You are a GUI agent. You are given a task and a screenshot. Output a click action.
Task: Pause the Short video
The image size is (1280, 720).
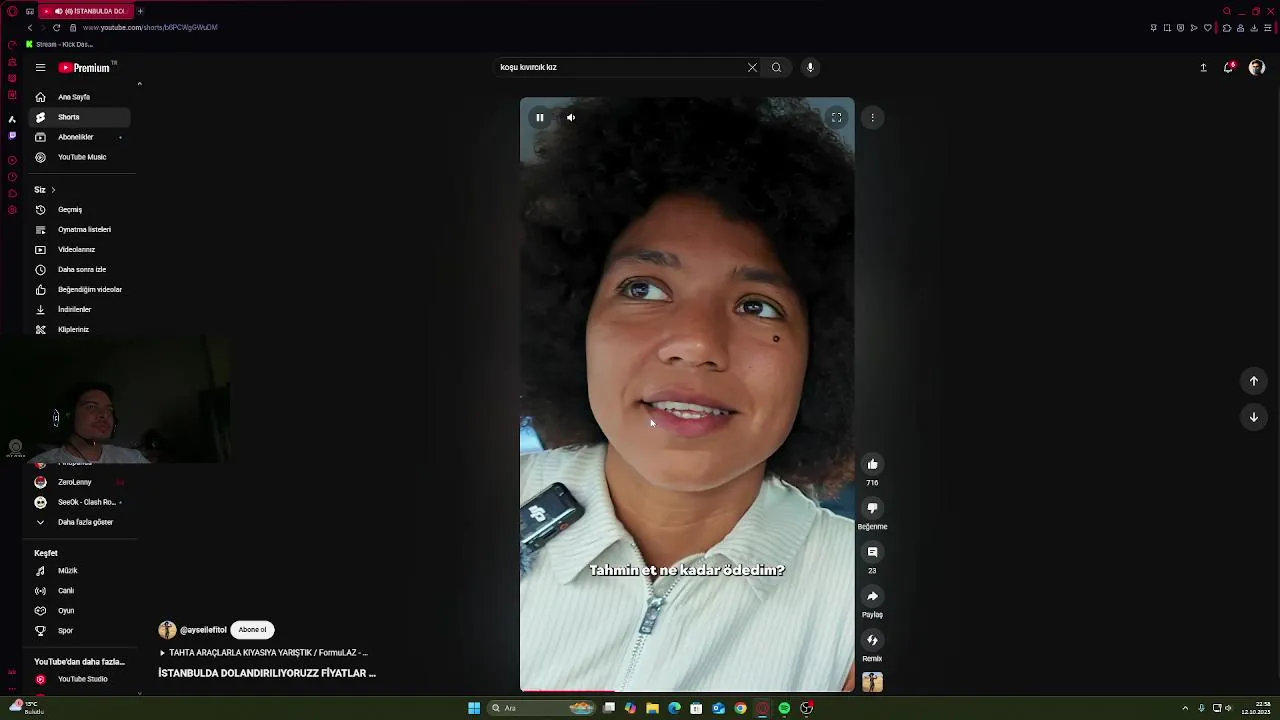[x=540, y=118]
